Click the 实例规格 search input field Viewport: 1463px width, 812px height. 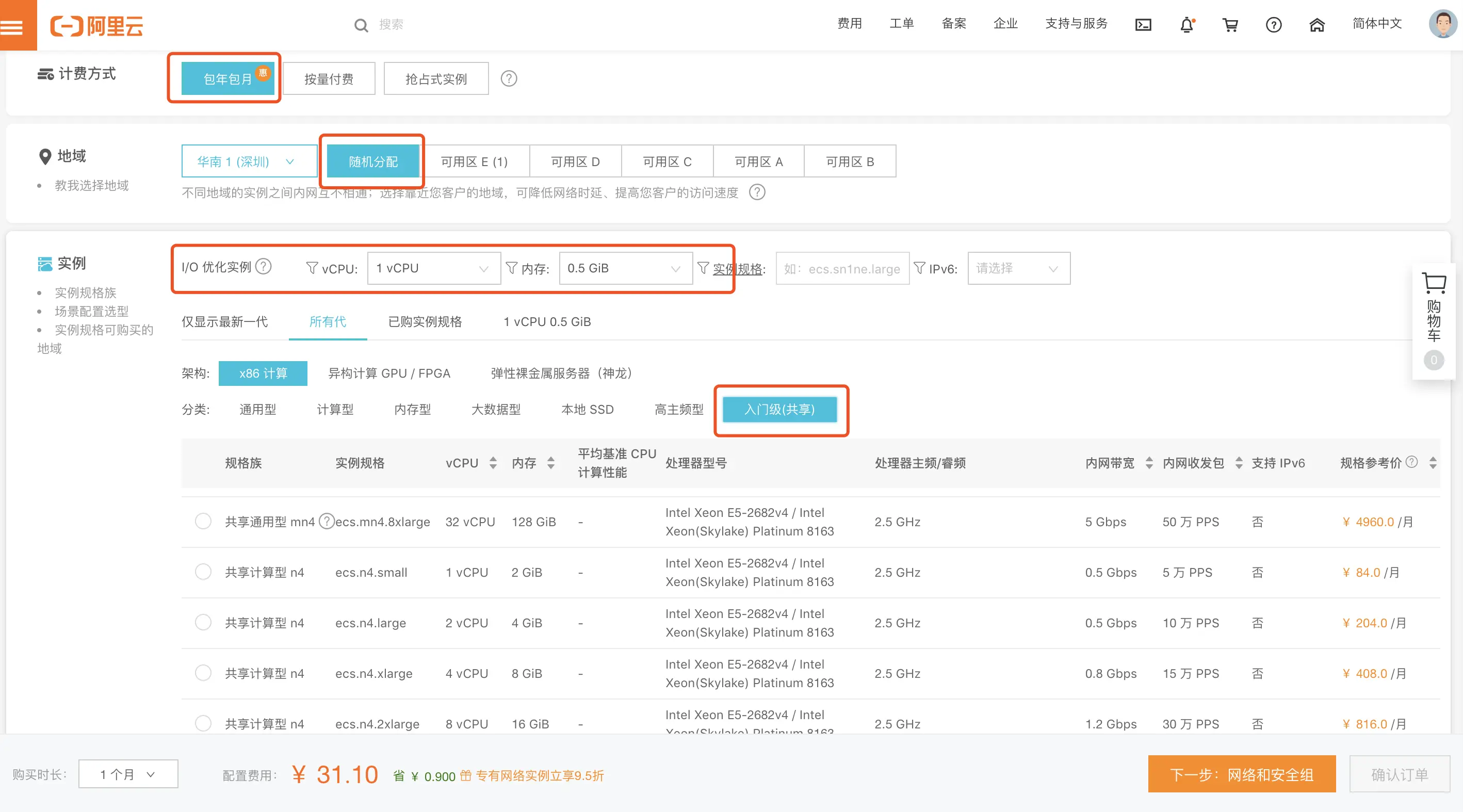coord(842,269)
